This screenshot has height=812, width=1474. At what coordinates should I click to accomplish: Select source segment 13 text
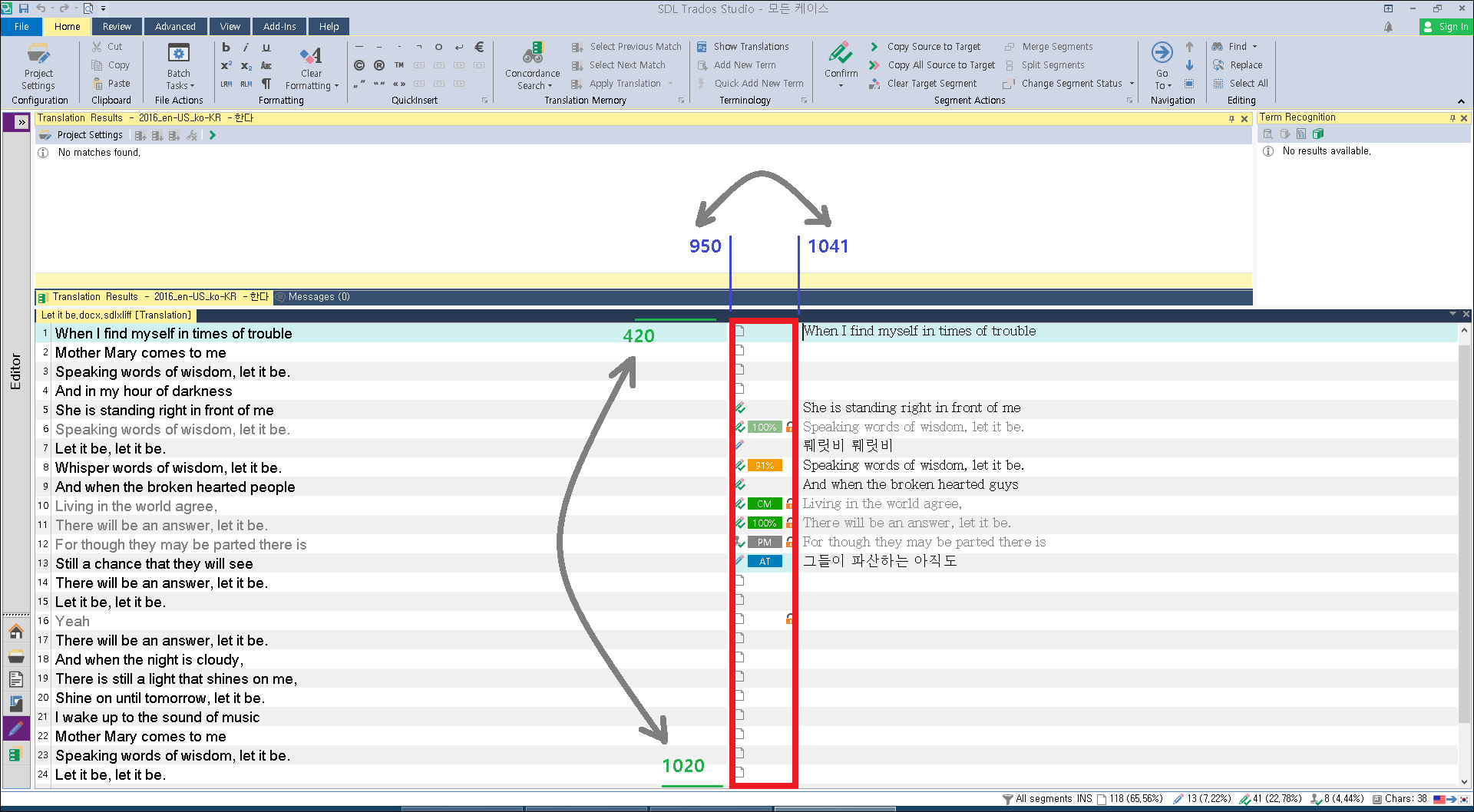pos(154,564)
